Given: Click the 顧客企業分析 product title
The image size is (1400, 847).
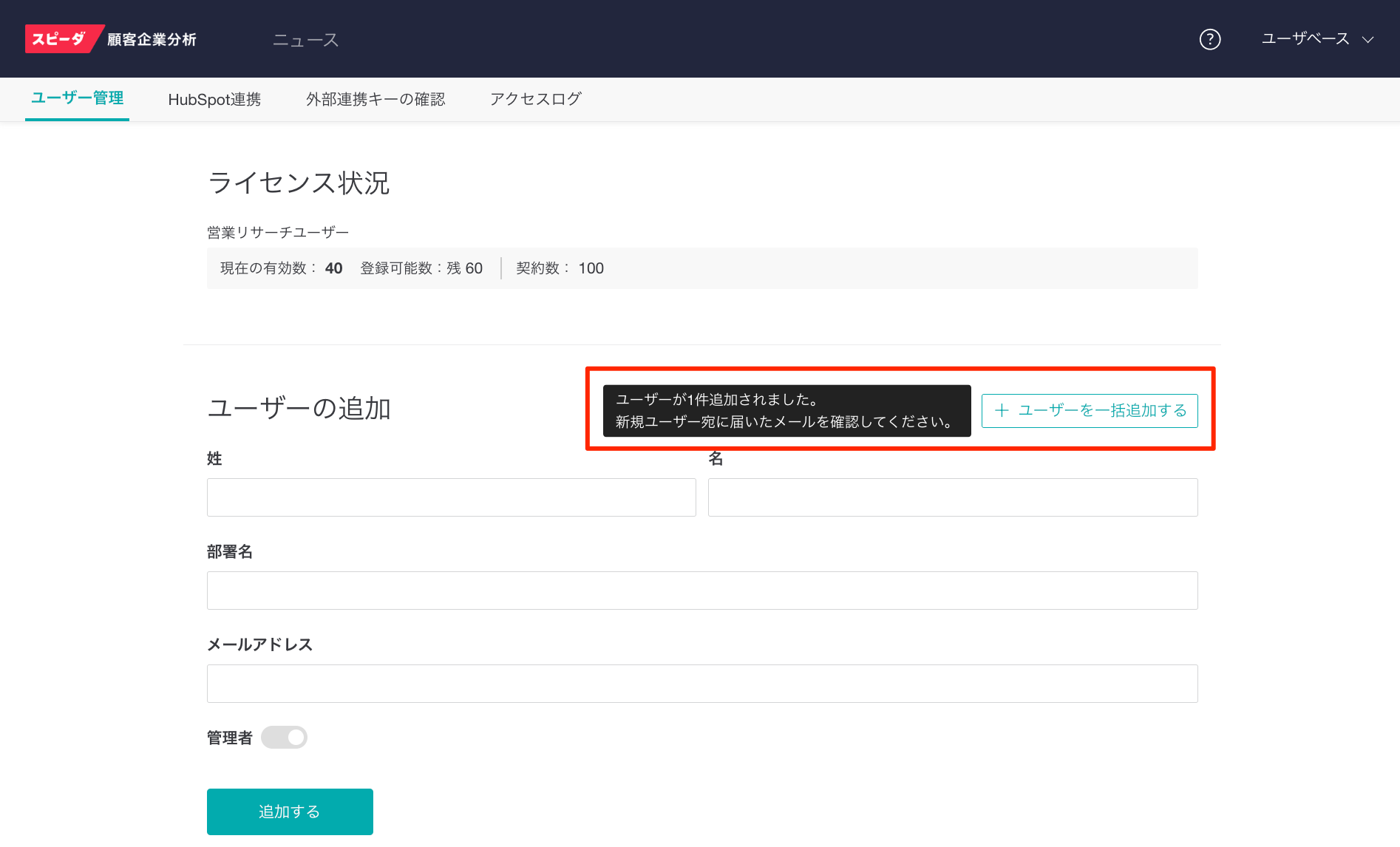Looking at the screenshot, I should (152, 40).
